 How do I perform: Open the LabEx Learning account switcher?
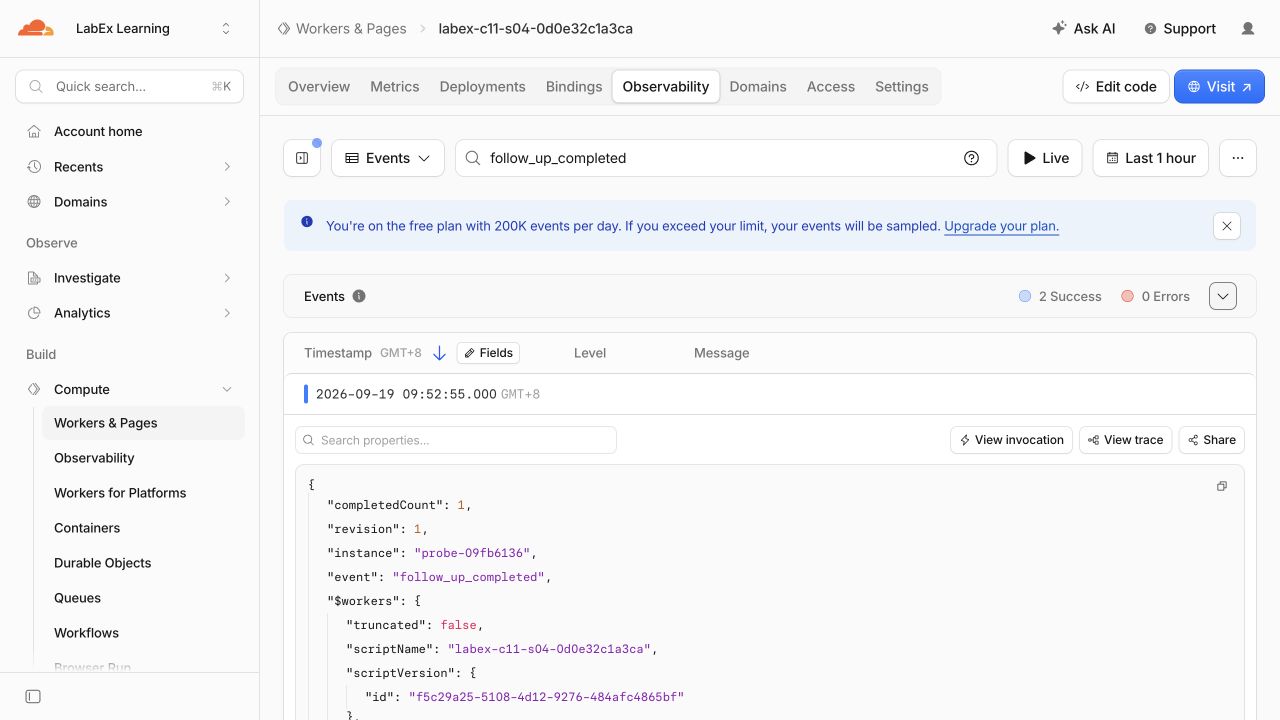click(153, 29)
